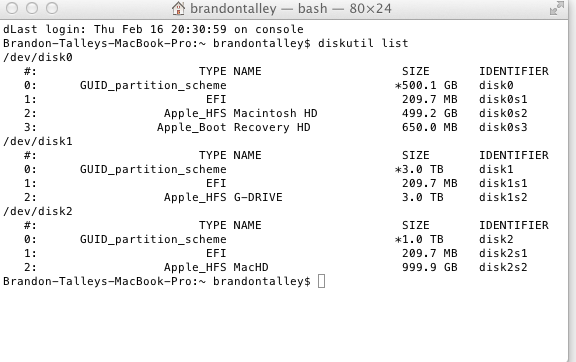Viewport: 576px width, 362px height.
Task: Click the 'disk0s2' identifier text
Action: 503,113
